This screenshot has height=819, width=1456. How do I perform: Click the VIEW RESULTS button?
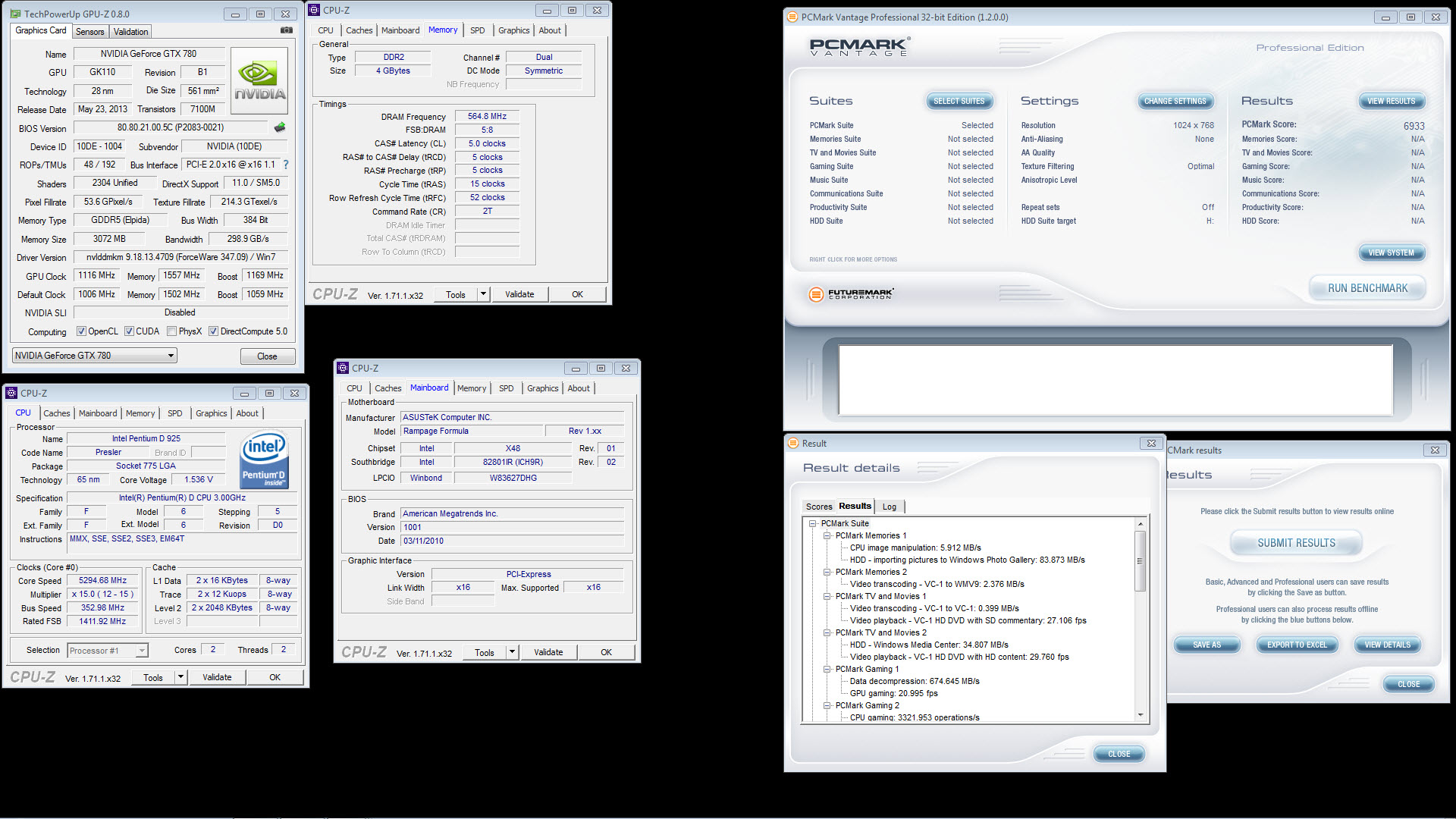click(1391, 101)
